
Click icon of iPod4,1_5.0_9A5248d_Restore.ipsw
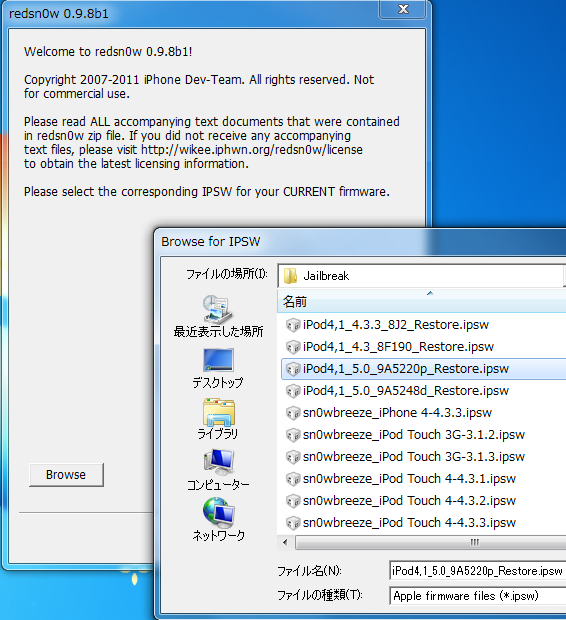click(293, 391)
